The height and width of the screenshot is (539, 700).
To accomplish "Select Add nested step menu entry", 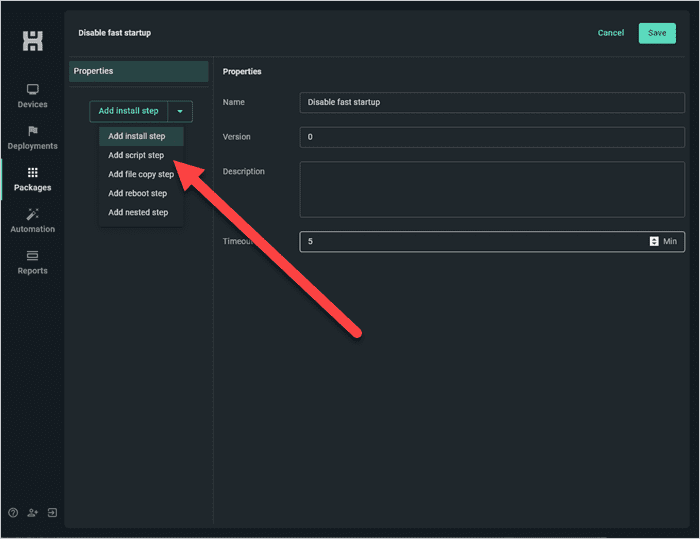I will [x=141, y=213].
